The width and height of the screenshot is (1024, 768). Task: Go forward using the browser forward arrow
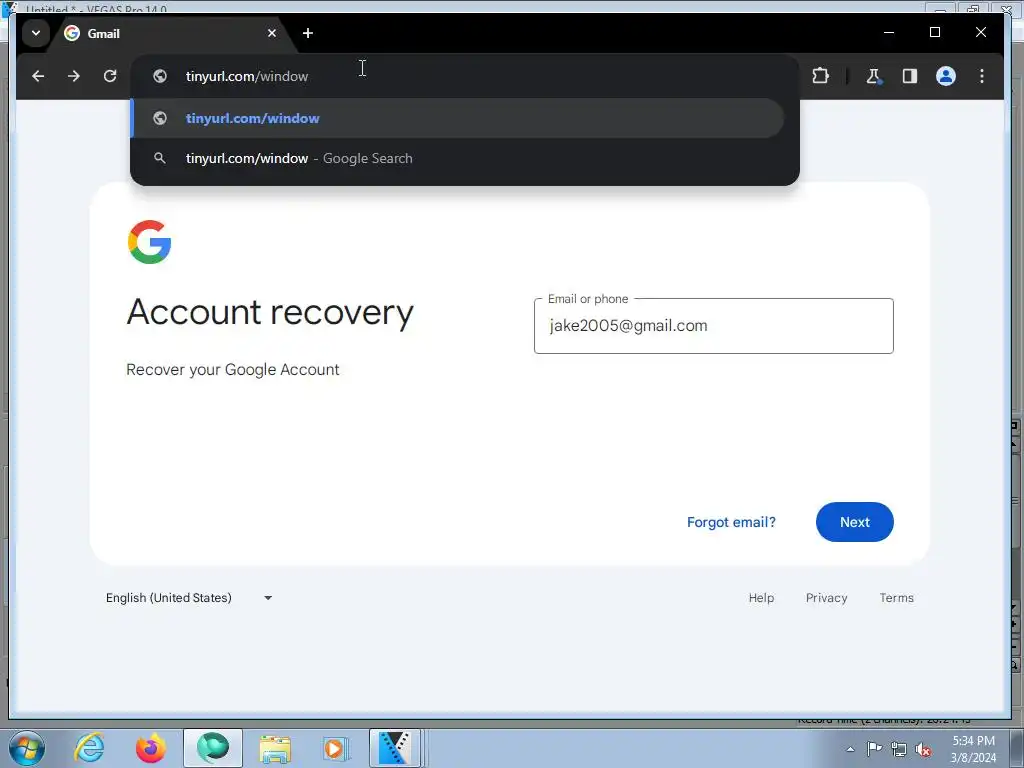tap(74, 76)
